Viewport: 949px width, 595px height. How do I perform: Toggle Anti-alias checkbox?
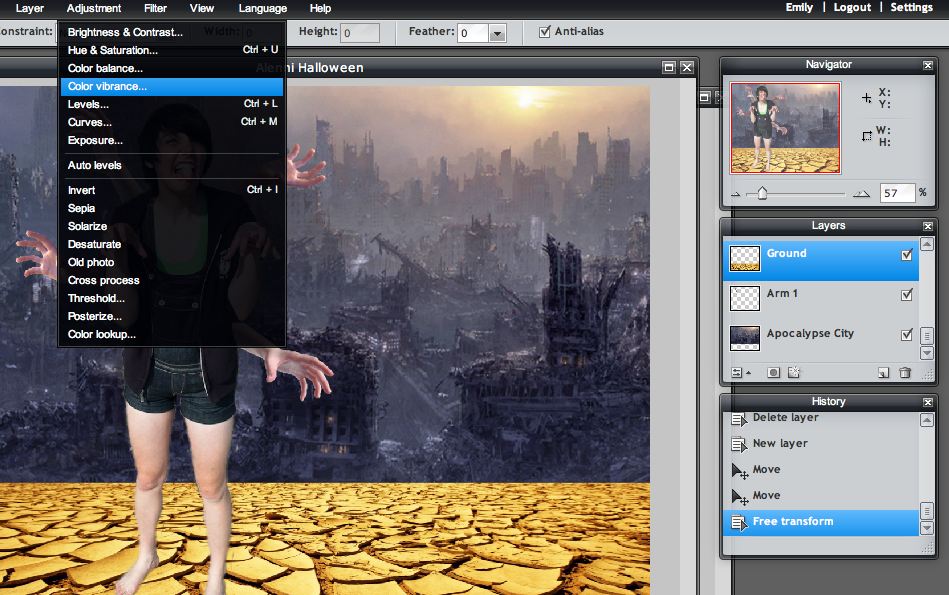[x=545, y=31]
